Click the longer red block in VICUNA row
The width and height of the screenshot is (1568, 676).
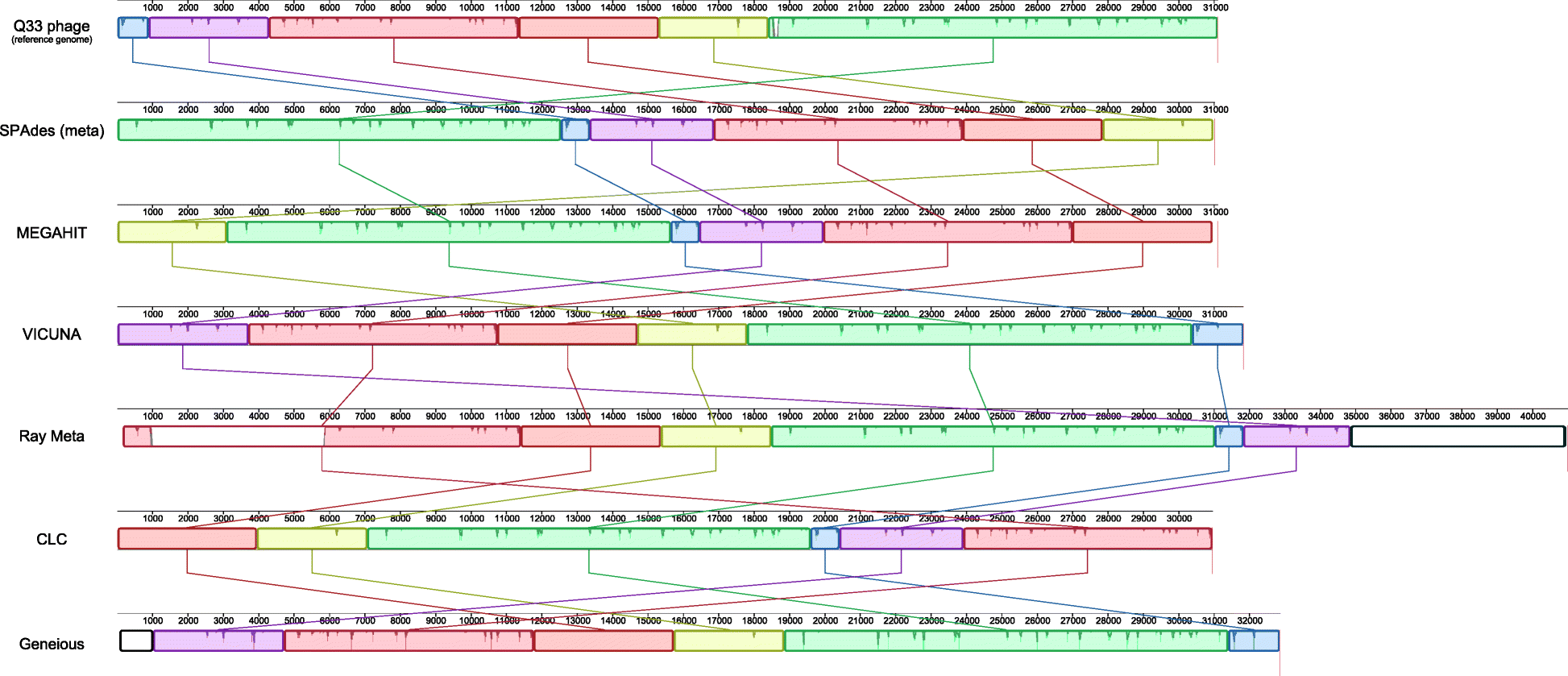(x=373, y=334)
